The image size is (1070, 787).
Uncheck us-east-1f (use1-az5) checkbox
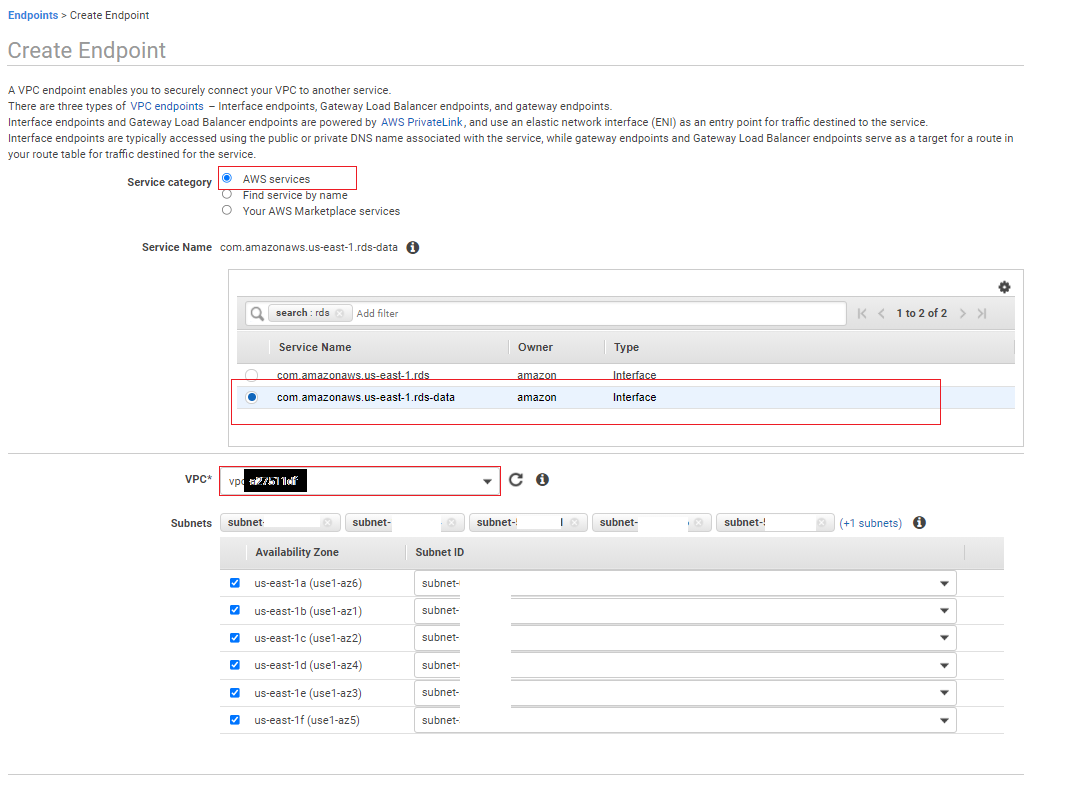235,720
